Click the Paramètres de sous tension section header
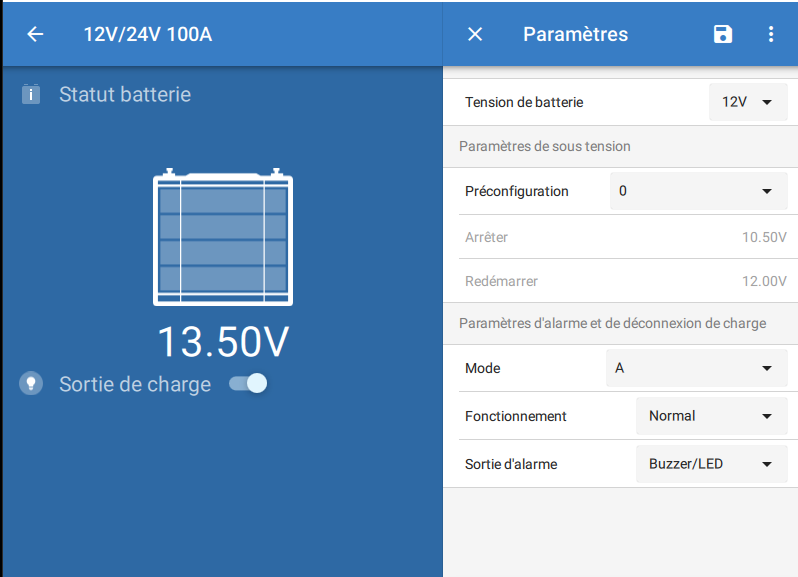Screen dimensions: 798x577 click(545, 147)
